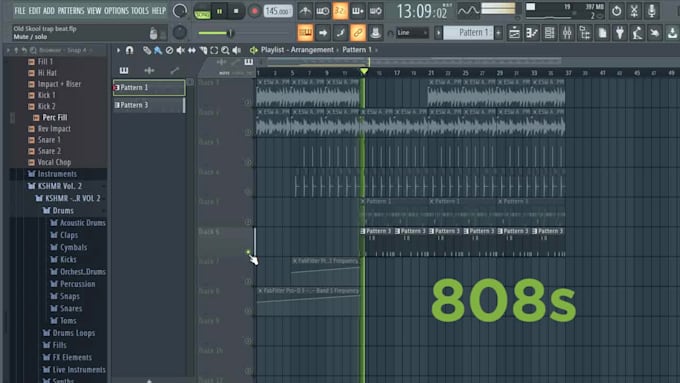
Task: Select the Slice tool
Action: (x=203, y=51)
